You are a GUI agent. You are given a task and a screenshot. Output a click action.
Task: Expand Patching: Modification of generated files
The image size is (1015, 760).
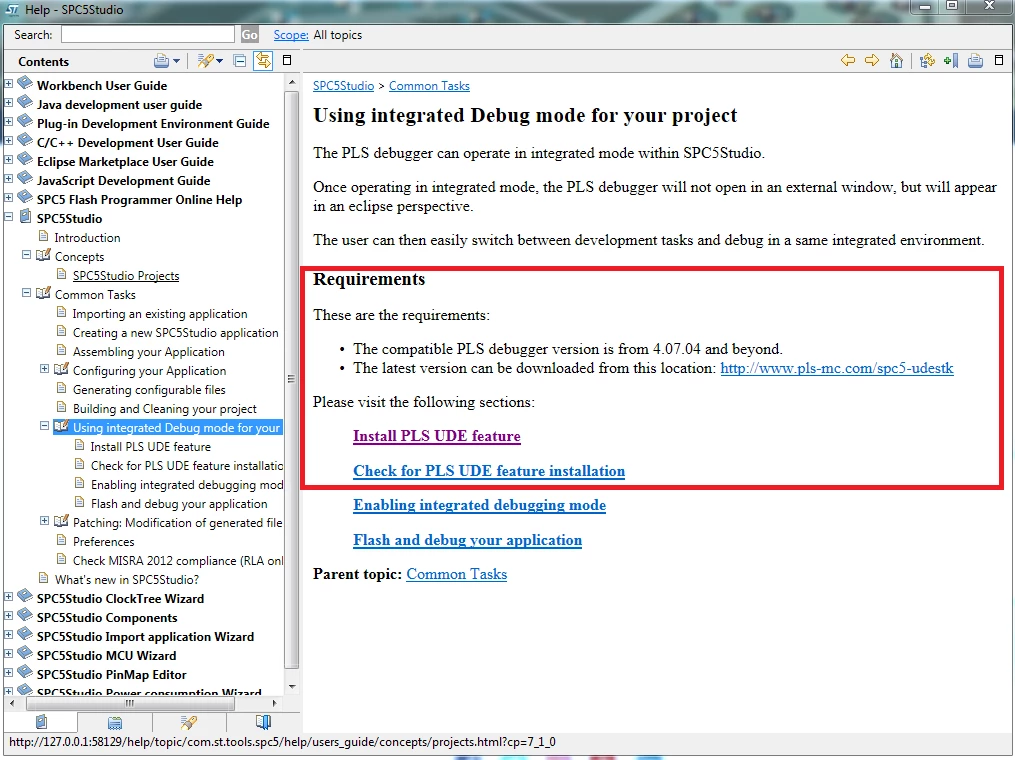coord(44,520)
